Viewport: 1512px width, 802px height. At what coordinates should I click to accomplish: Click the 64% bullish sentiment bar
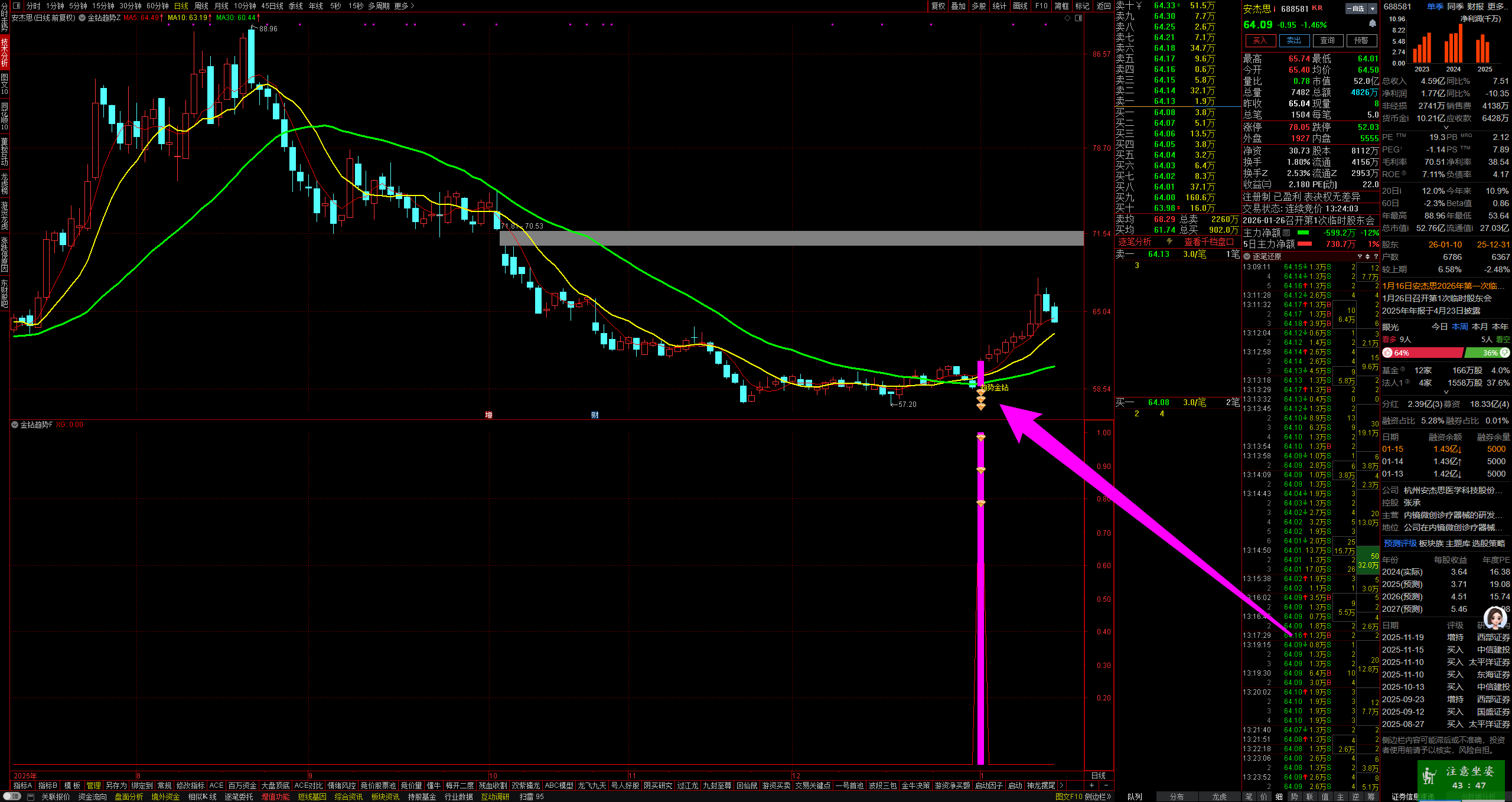coord(1422,353)
